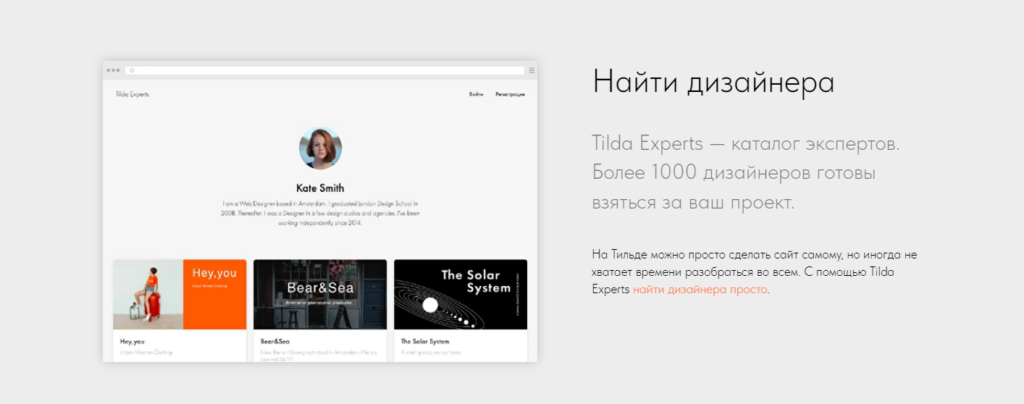Viewport: 1024px width, 404px height.
Task: Open The Solar System project thumbnail
Action: pos(460,294)
